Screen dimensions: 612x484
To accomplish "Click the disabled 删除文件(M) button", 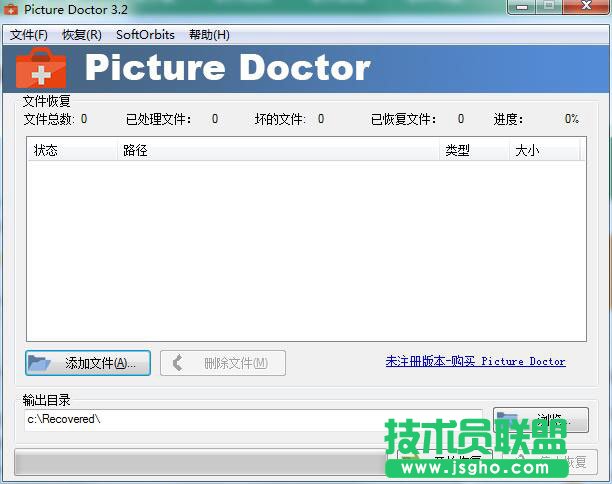I will pyautogui.click(x=223, y=363).
